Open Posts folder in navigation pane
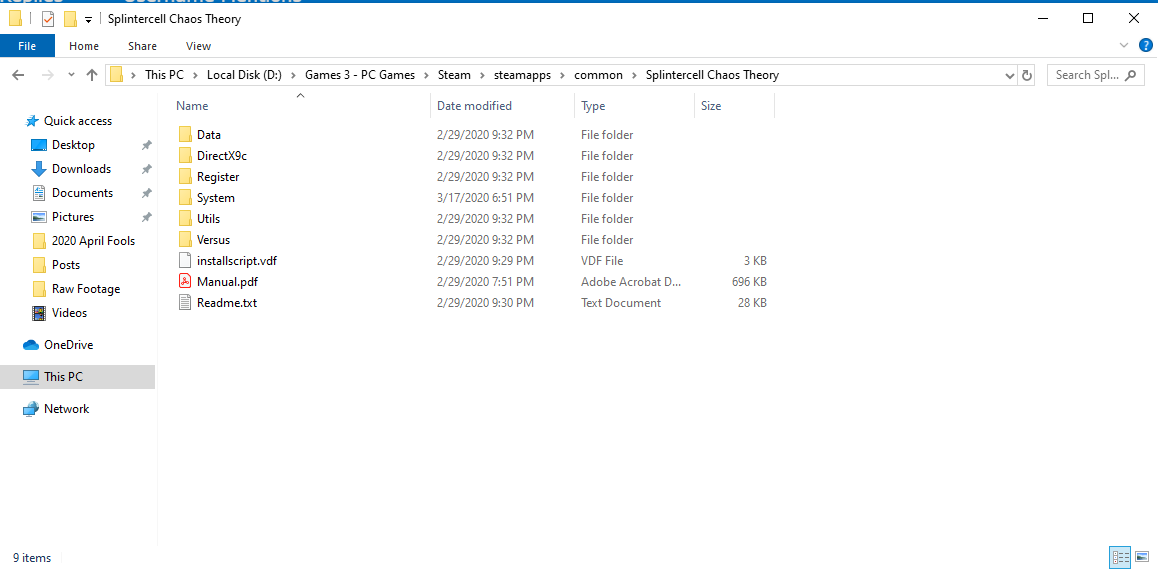 pos(66,265)
